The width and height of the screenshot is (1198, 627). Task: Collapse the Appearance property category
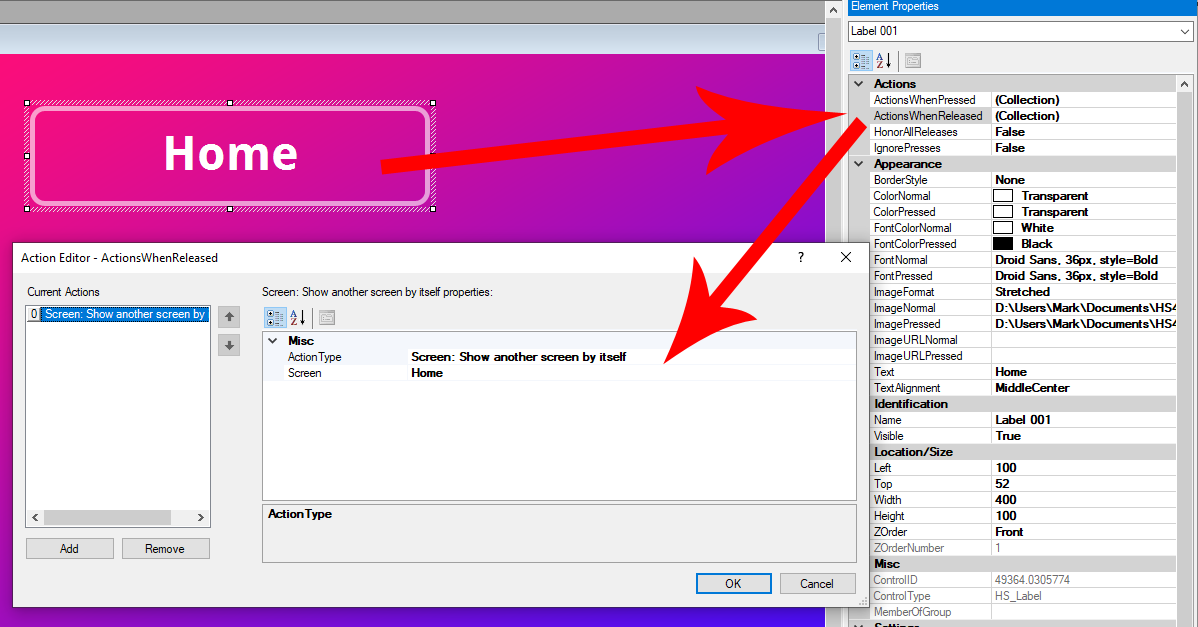point(859,164)
